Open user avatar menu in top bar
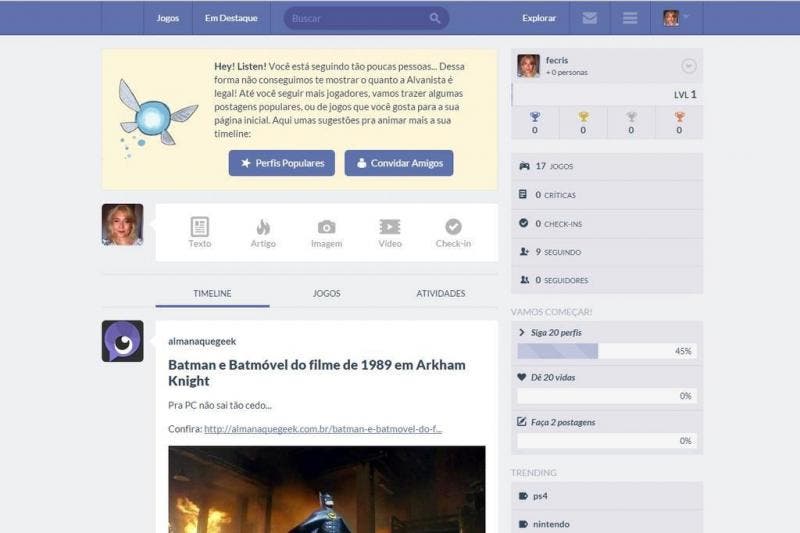This screenshot has height=533, width=800. pyautogui.click(x=676, y=18)
